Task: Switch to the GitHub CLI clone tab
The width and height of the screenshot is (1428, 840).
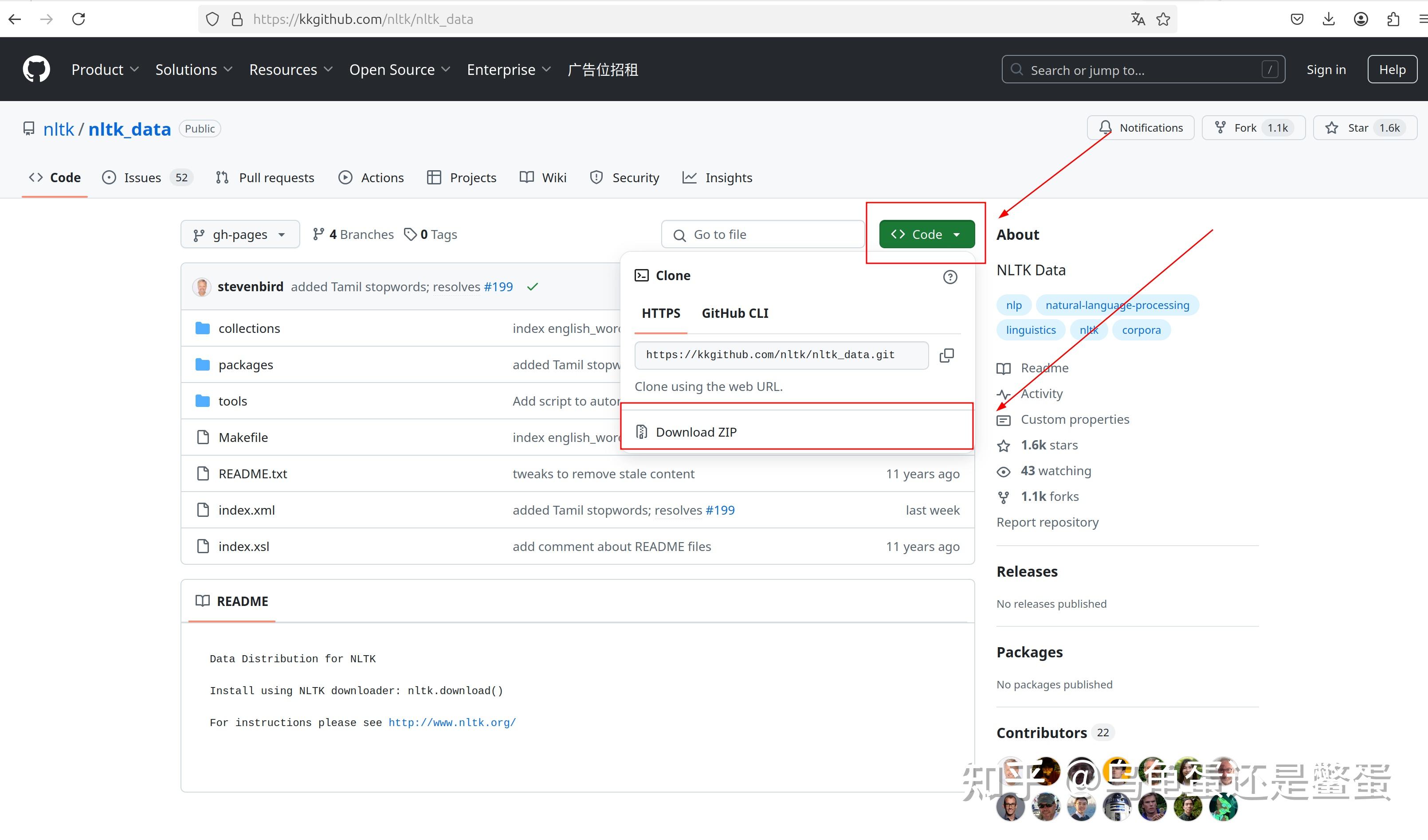Action: pyautogui.click(x=734, y=313)
